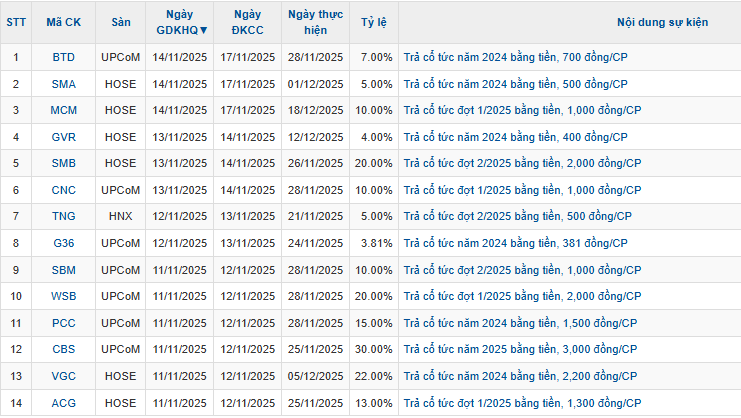Open ACG stock code link
741x418 pixels.
pyautogui.click(x=63, y=402)
